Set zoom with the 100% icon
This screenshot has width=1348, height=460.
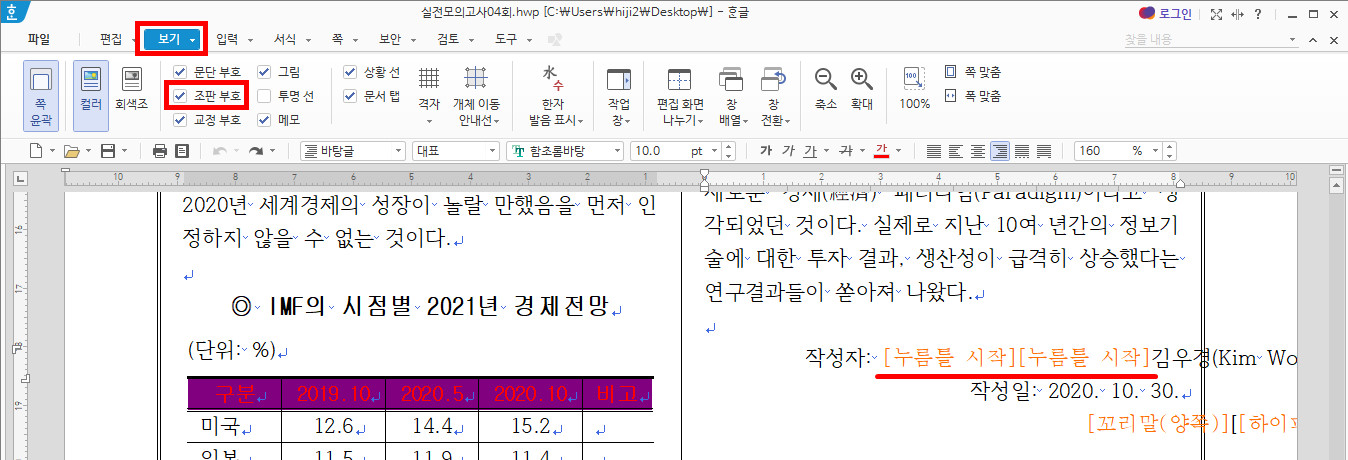pos(914,88)
